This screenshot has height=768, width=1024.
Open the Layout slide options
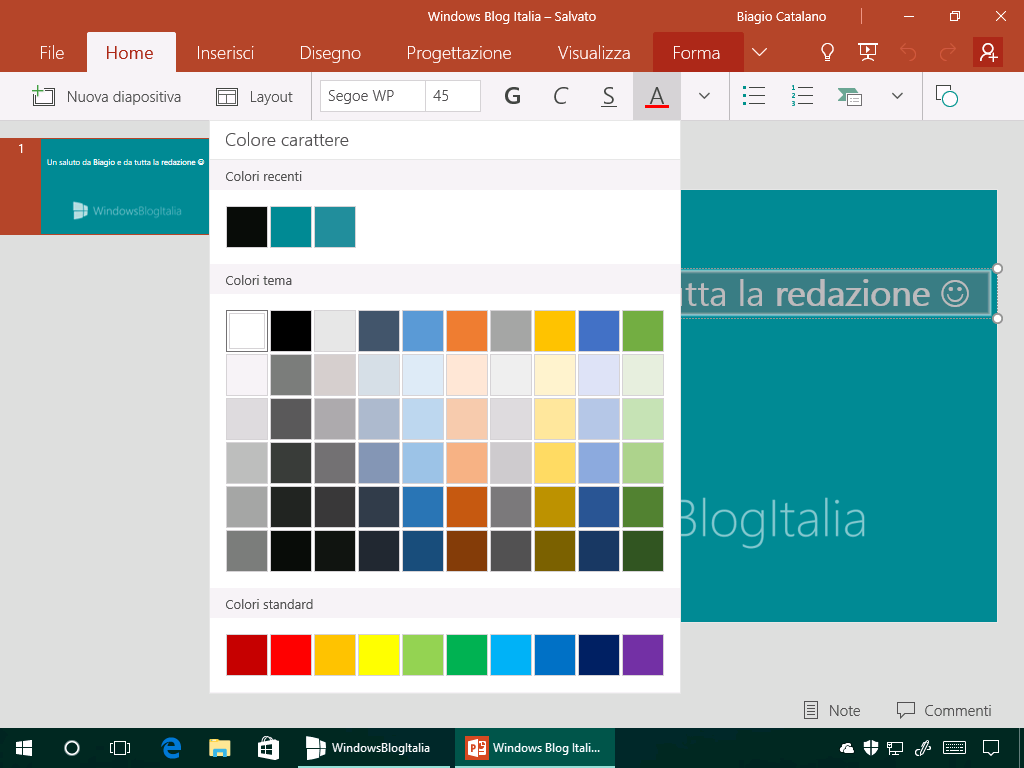(x=255, y=97)
